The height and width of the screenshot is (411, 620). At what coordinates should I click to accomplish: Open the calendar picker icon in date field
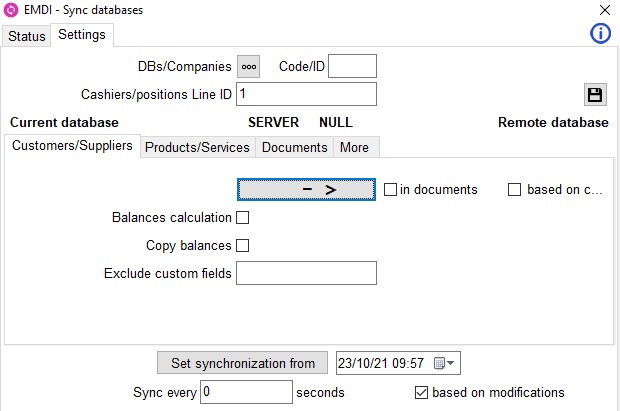click(444, 363)
